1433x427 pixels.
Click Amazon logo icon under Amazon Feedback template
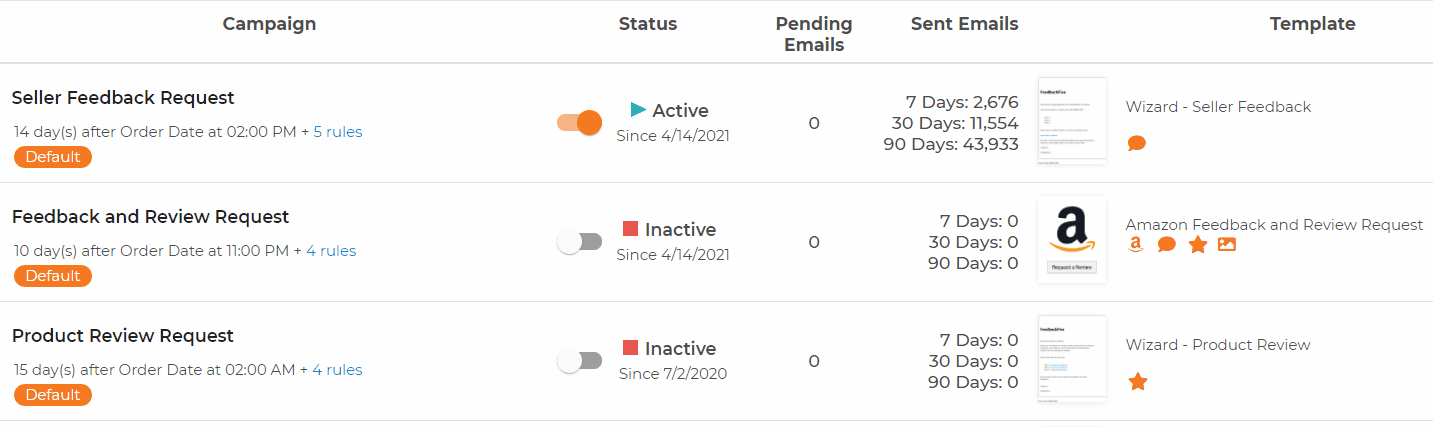(x=1135, y=244)
